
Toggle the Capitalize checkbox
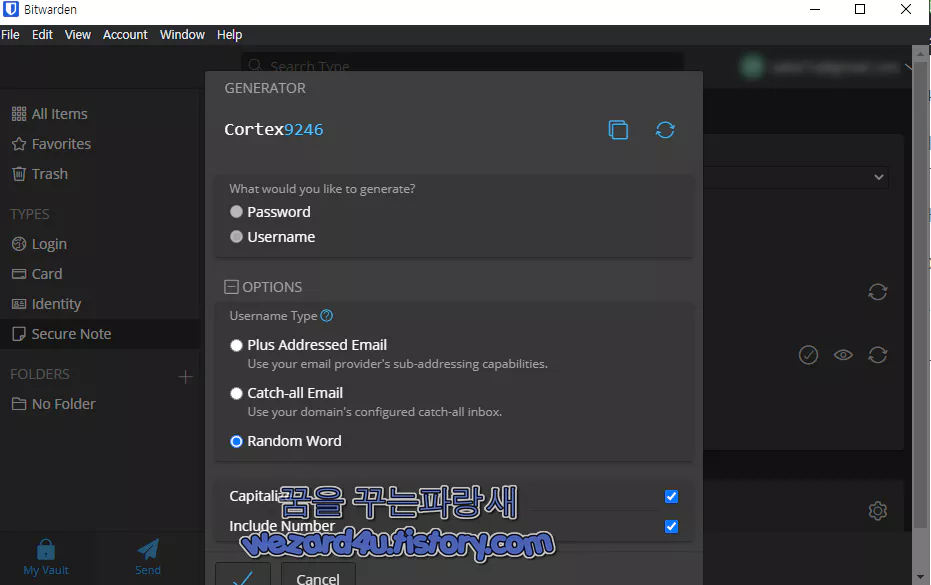[x=671, y=497]
